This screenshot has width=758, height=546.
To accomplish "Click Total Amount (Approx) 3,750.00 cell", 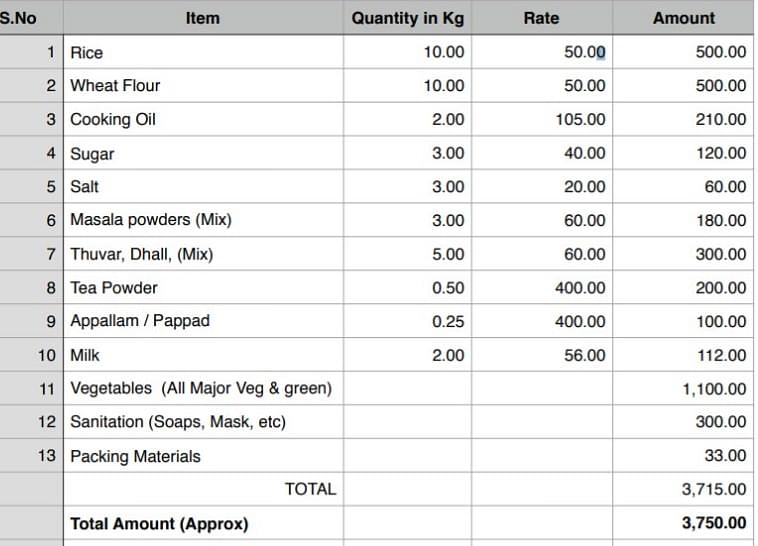I will (x=683, y=523).
